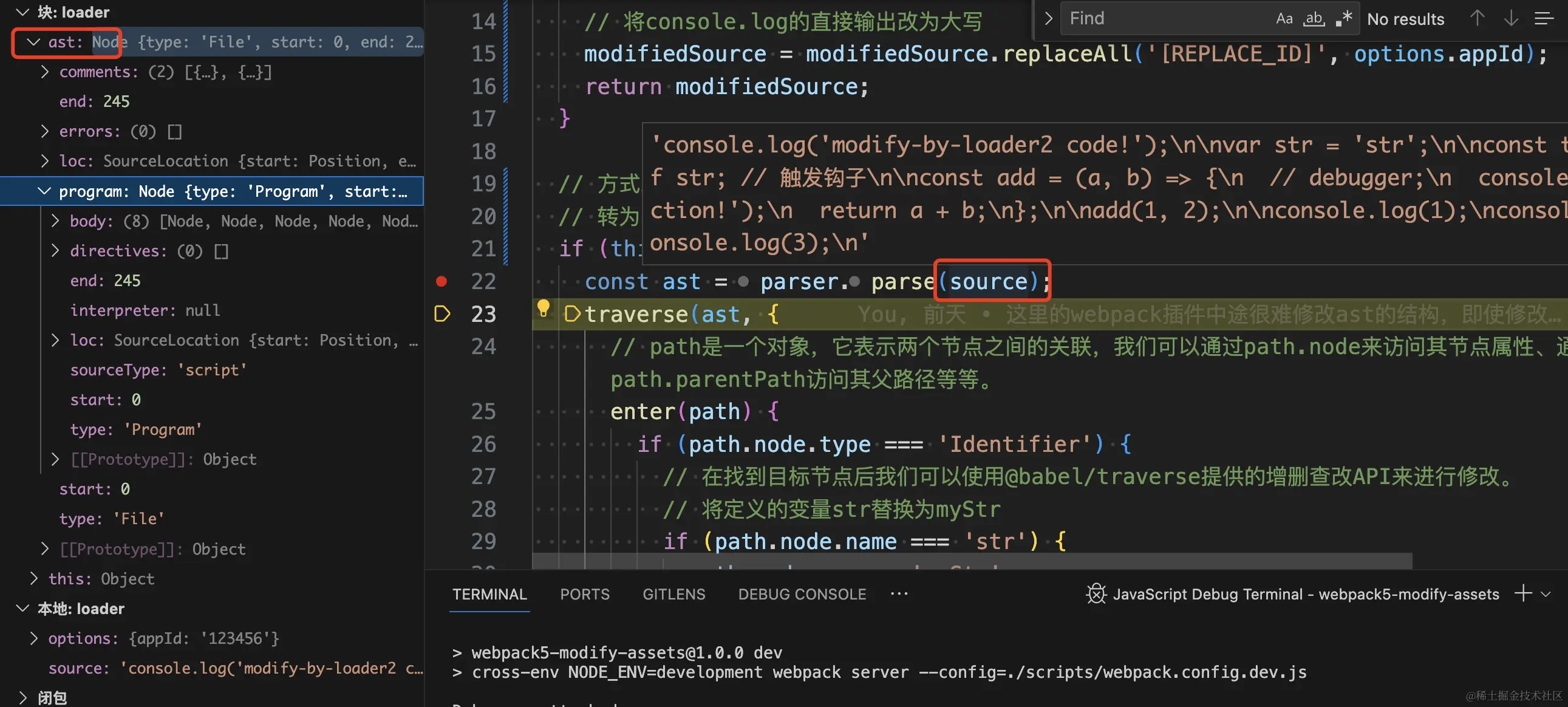Show more panel tabs ellipsis
The width and height of the screenshot is (1568, 707).
[899, 593]
